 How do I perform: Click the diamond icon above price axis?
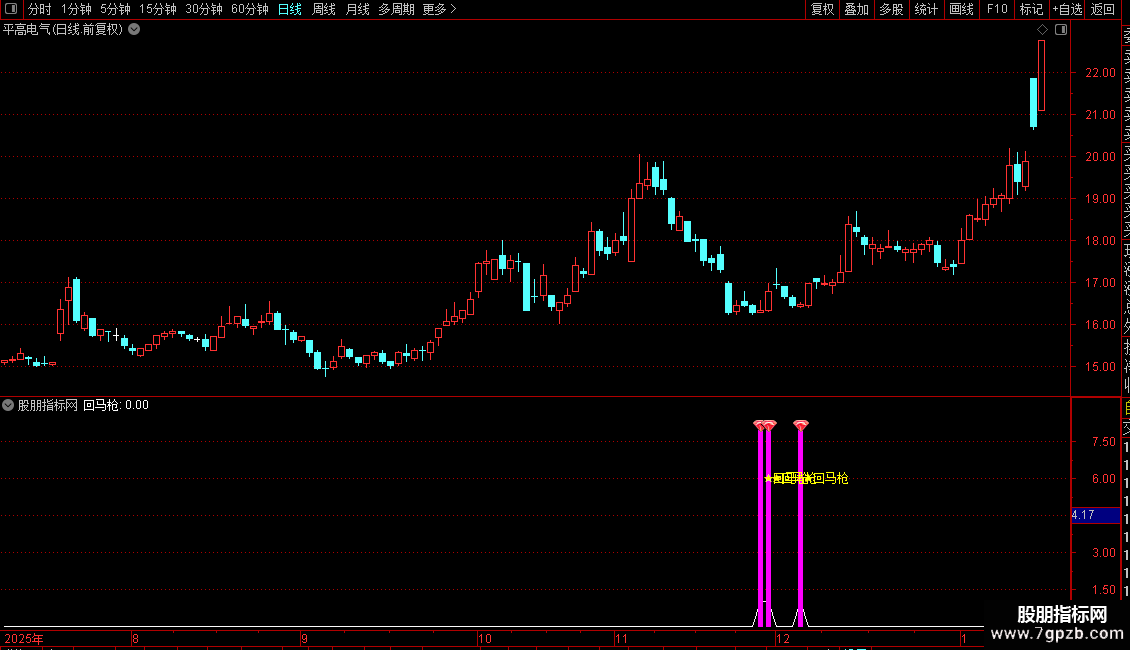1042,30
